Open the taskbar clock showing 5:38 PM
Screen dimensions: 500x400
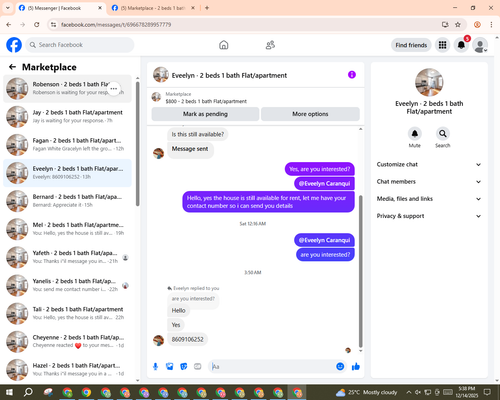click(x=467, y=392)
